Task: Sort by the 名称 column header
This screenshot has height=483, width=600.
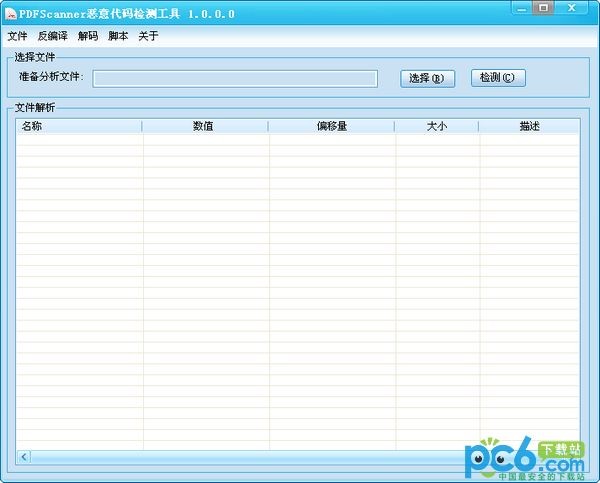Action: click(79, 126)
